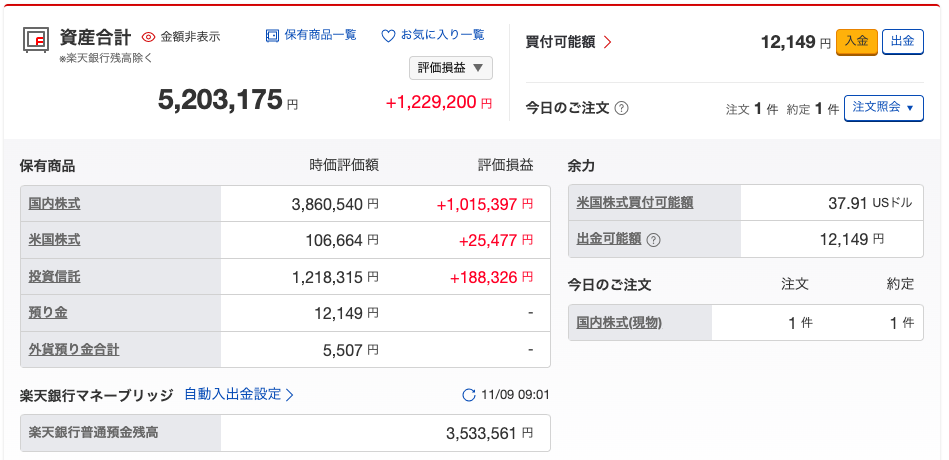The image size is (949, 460).
Task: Open the 注文照会 dropdown button
Action: [x=884, y=108]
